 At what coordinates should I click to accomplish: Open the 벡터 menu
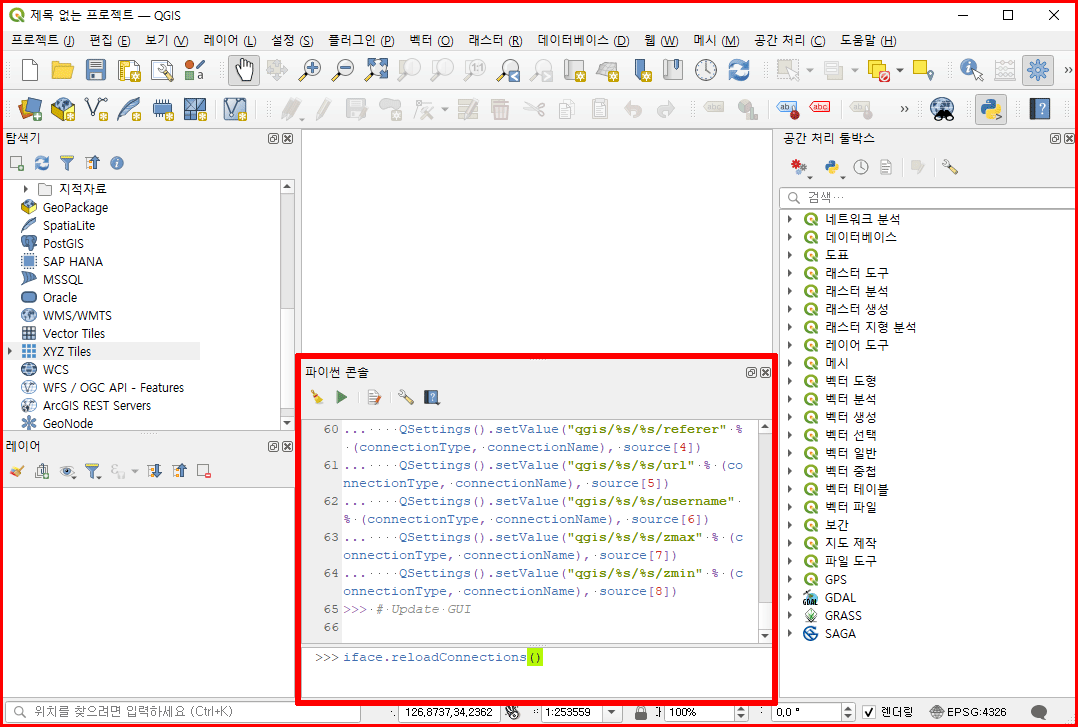(431, 41)
